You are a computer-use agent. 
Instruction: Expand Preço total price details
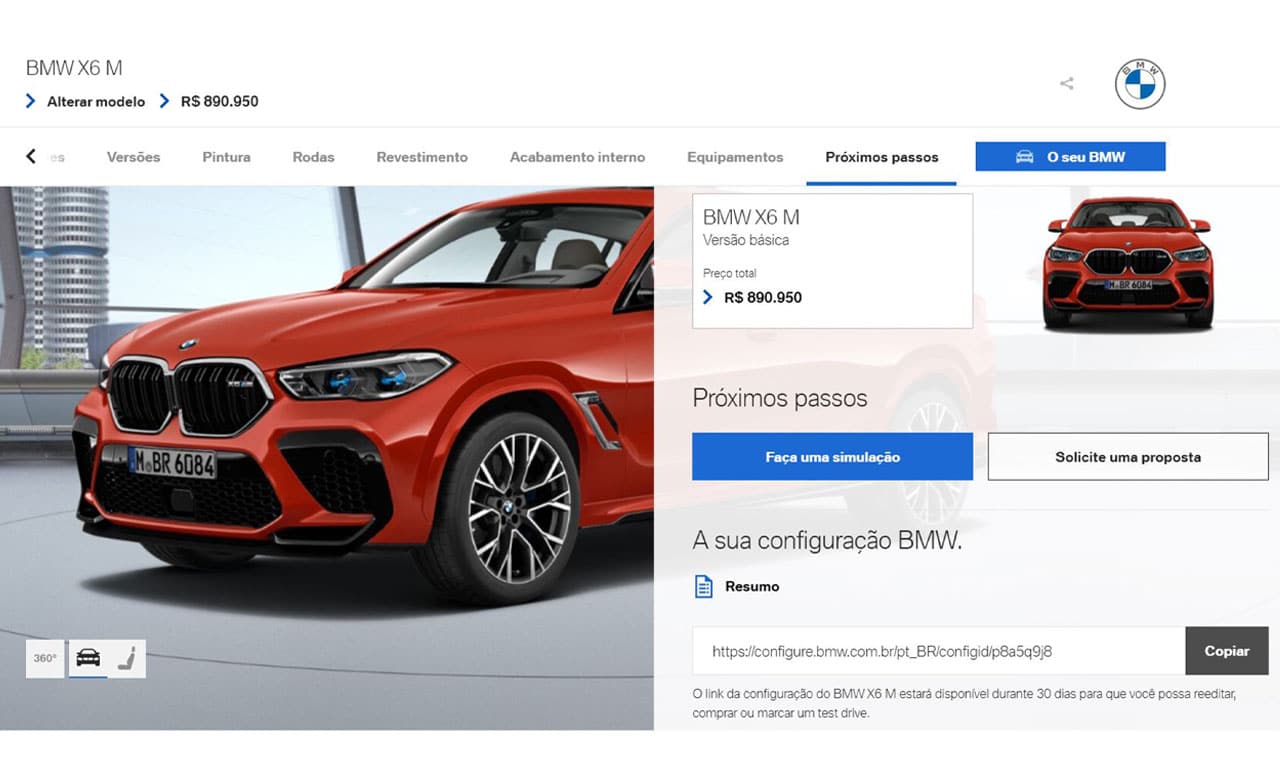pyautogui.click(x=709, y=297)
